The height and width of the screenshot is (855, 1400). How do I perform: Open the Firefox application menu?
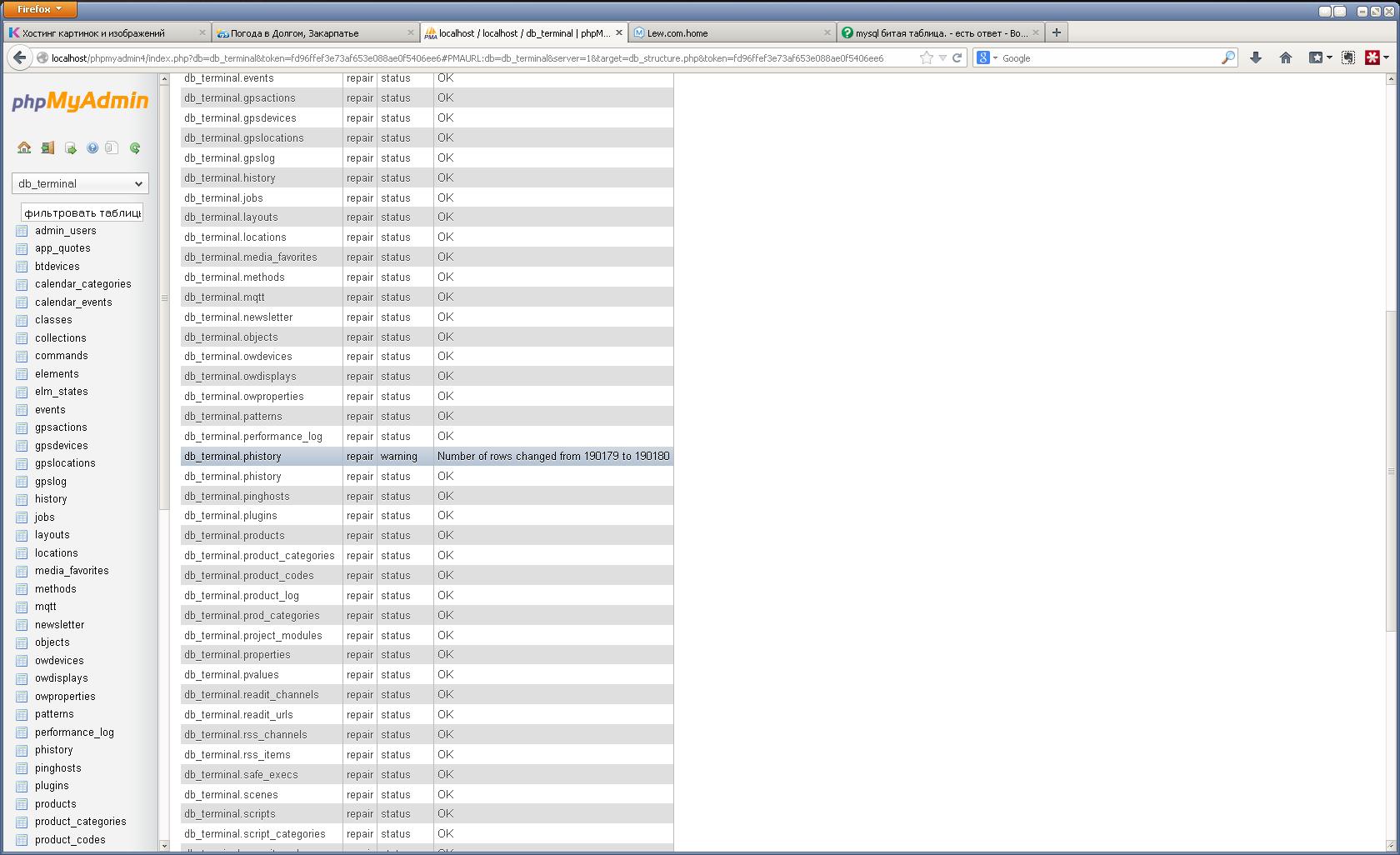pos(40,9)
